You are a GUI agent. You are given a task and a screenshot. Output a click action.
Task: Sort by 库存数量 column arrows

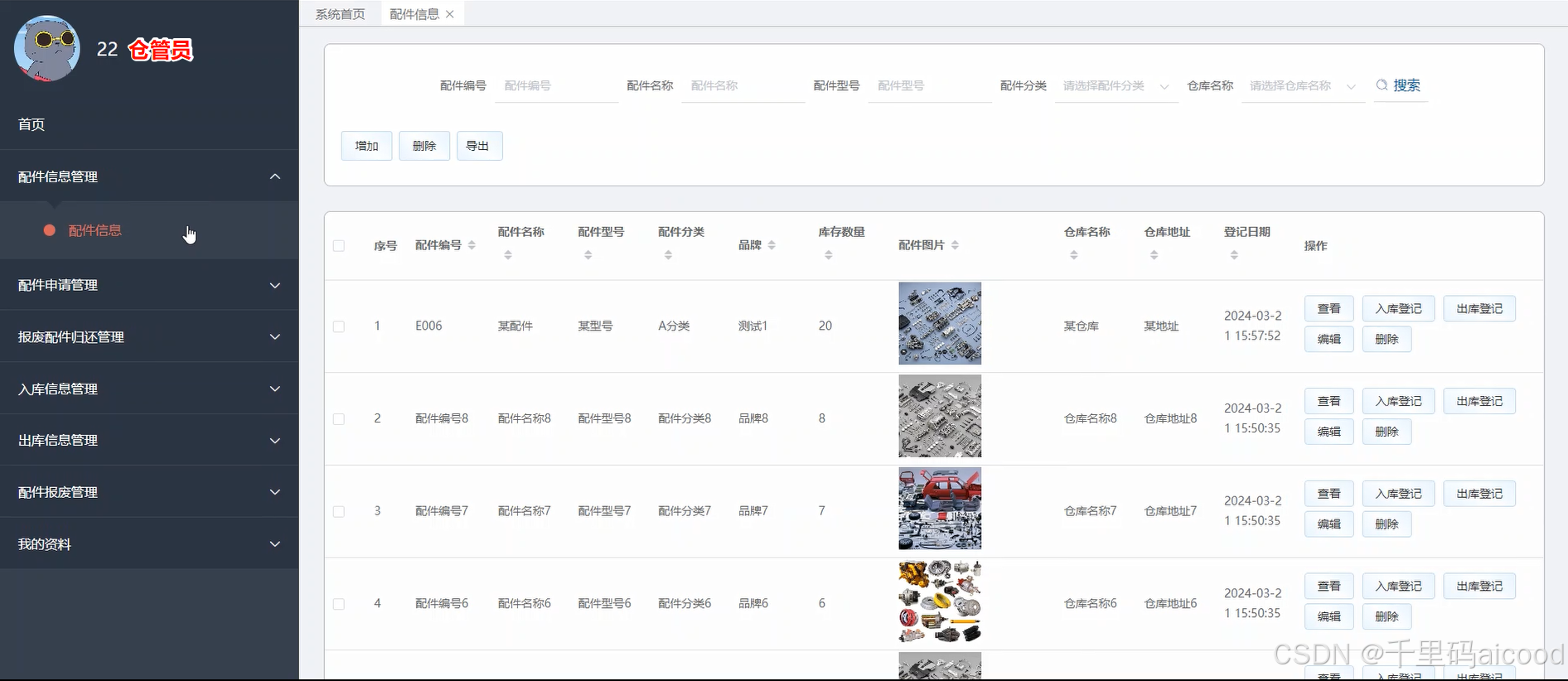(829, 255)
